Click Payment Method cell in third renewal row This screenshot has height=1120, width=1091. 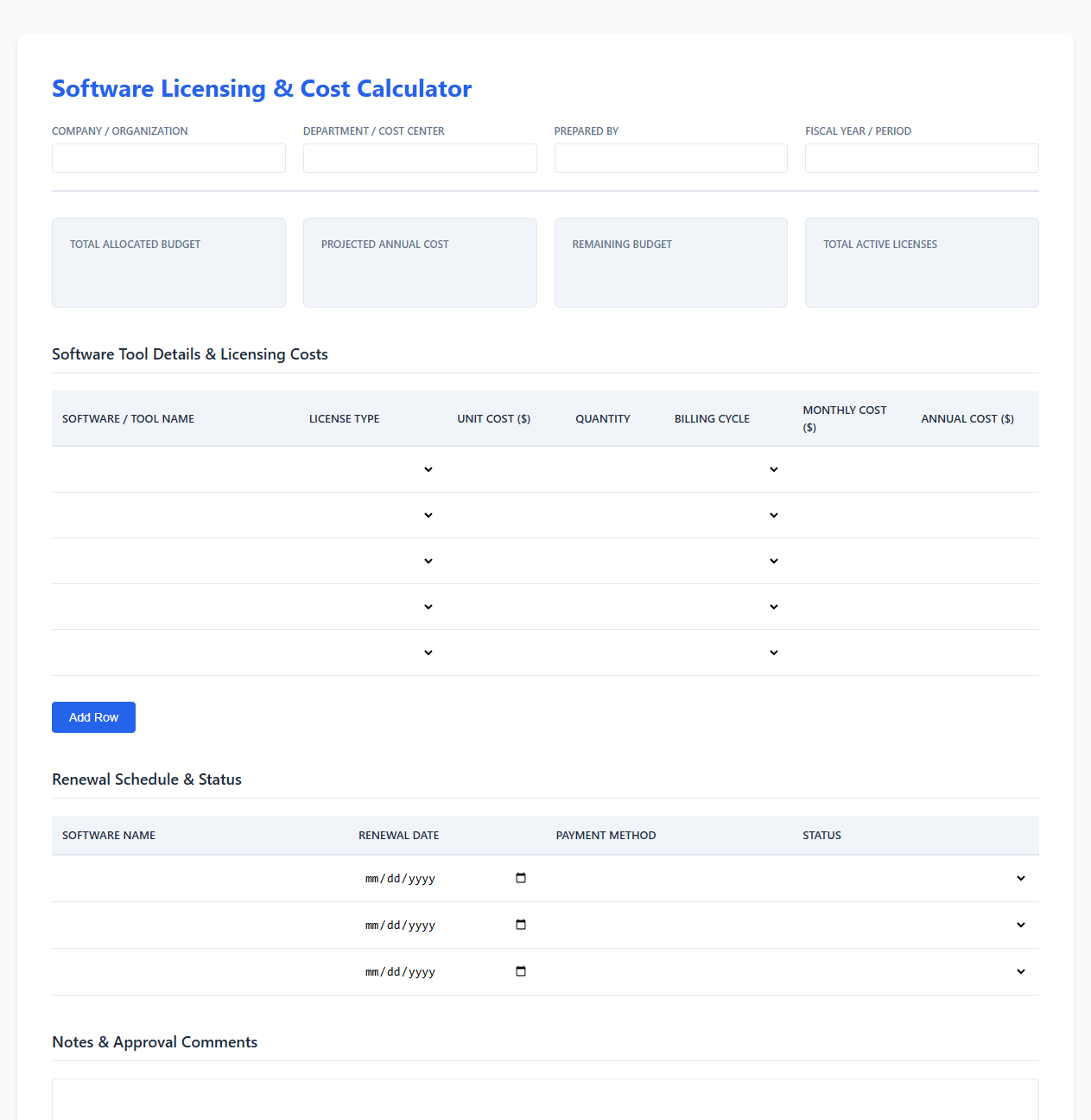[x=669, y=971]
